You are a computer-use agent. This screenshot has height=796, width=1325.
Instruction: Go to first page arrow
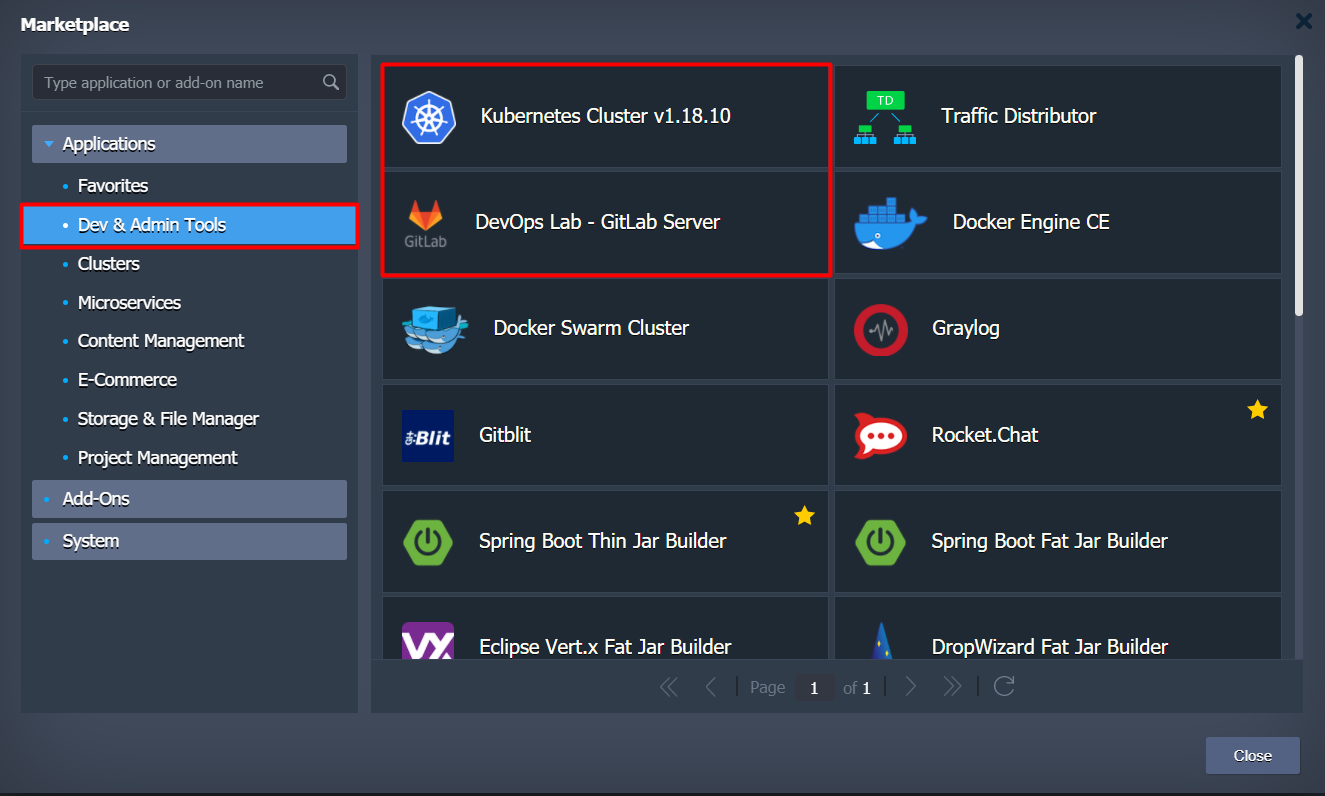click(669, 686)
